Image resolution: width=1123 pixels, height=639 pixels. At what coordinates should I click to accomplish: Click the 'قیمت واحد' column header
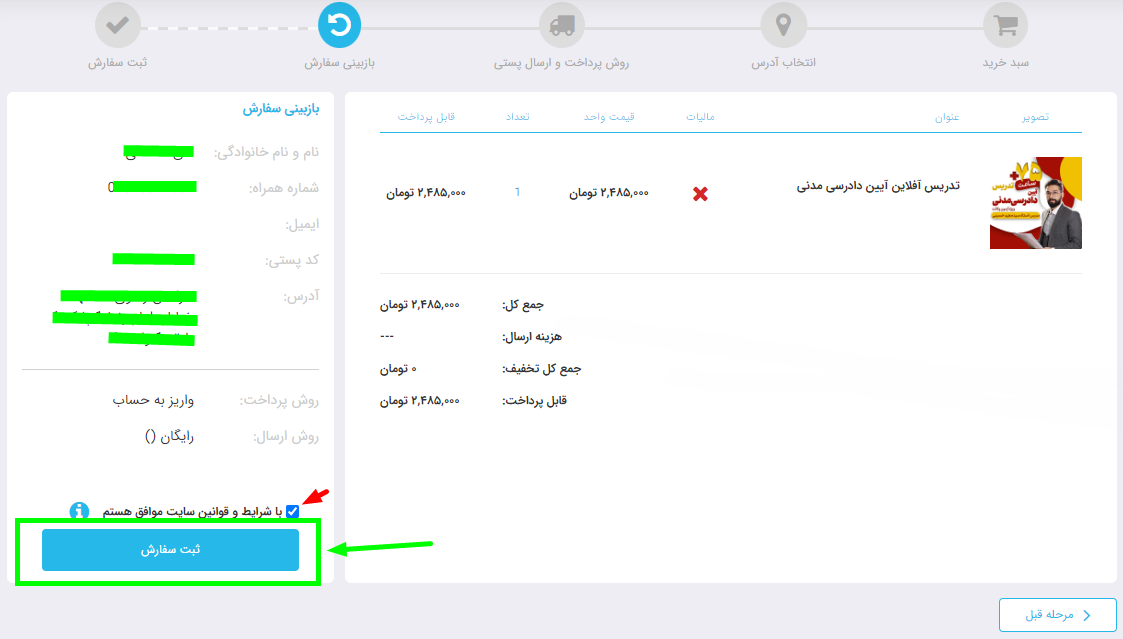pyautogui.click(x=610, y=117)
